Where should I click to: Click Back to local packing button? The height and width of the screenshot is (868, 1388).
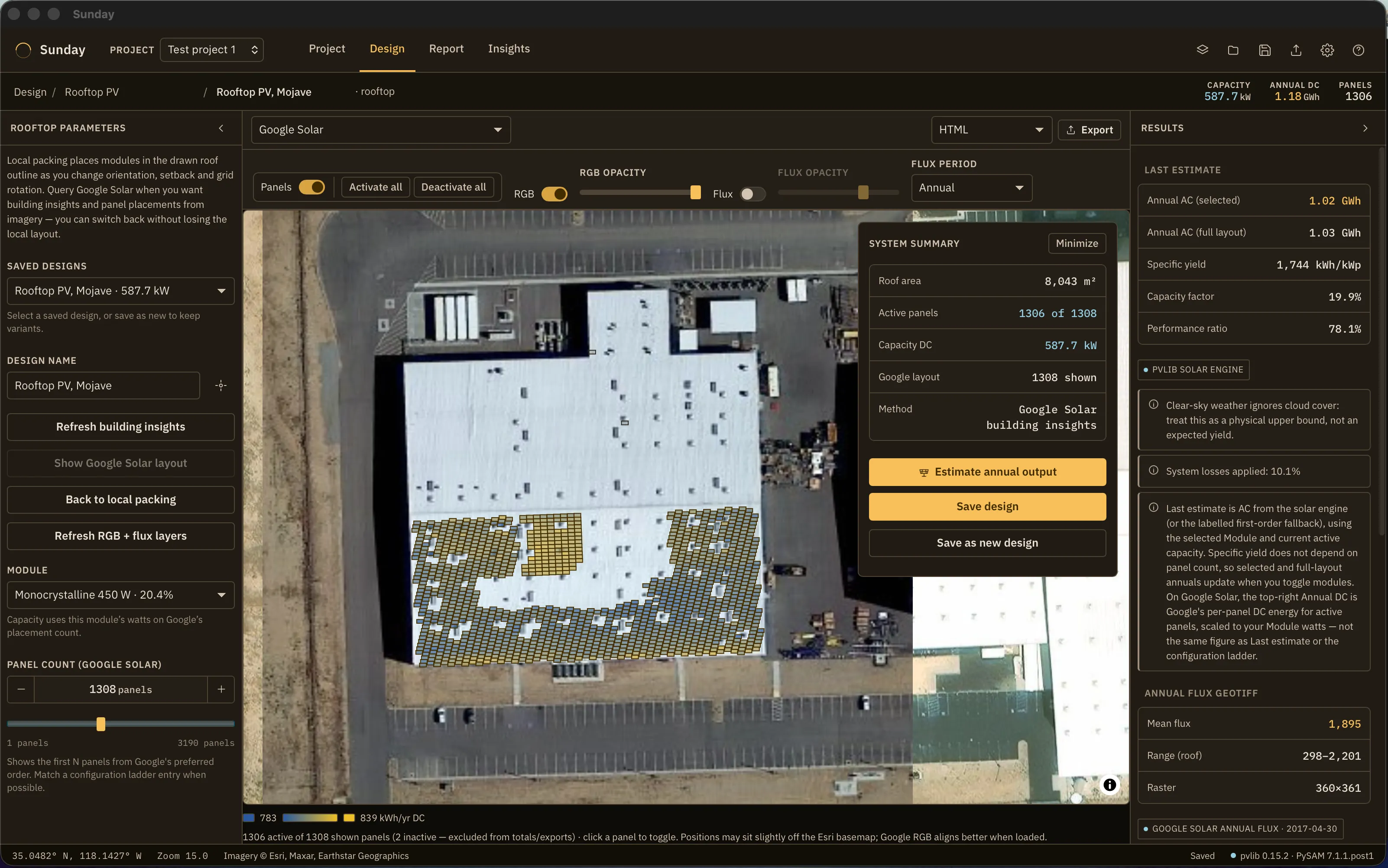(x=120, y=499)
